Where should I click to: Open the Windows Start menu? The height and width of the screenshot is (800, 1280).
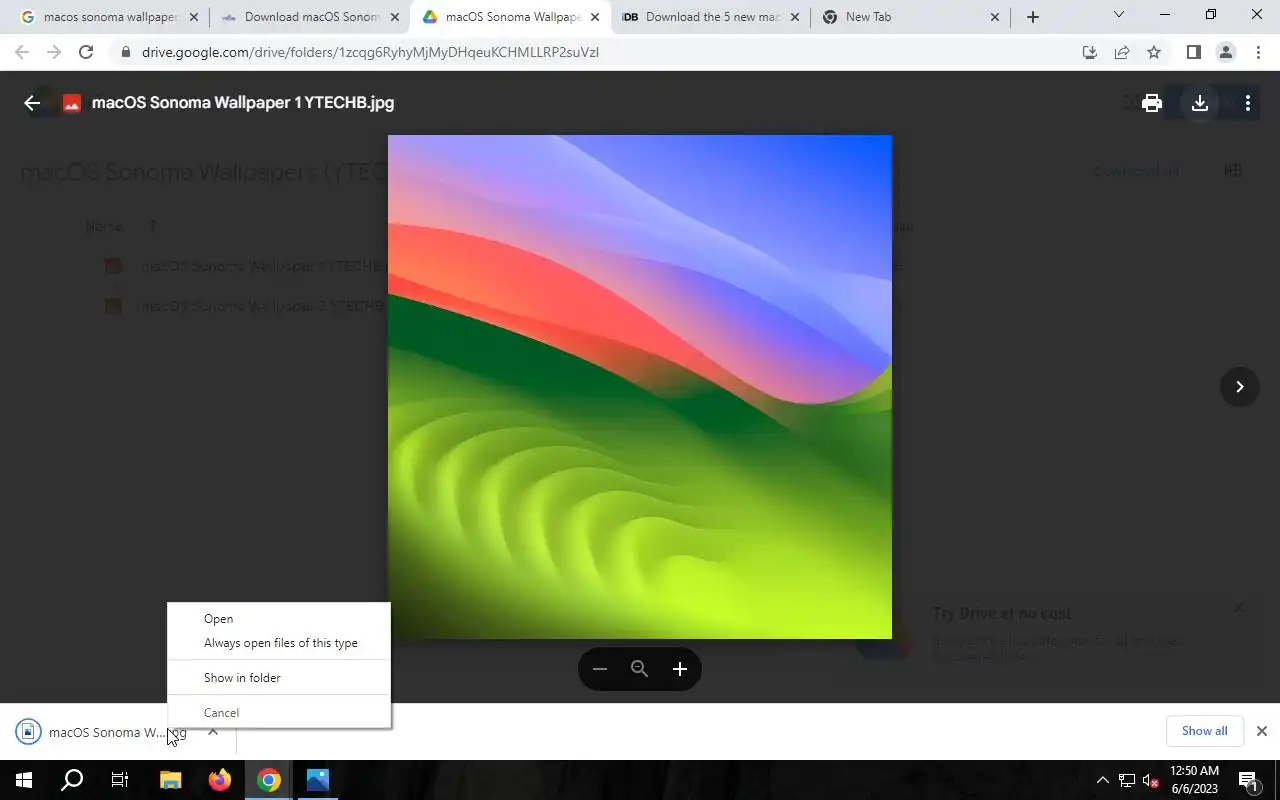[24, 780]
